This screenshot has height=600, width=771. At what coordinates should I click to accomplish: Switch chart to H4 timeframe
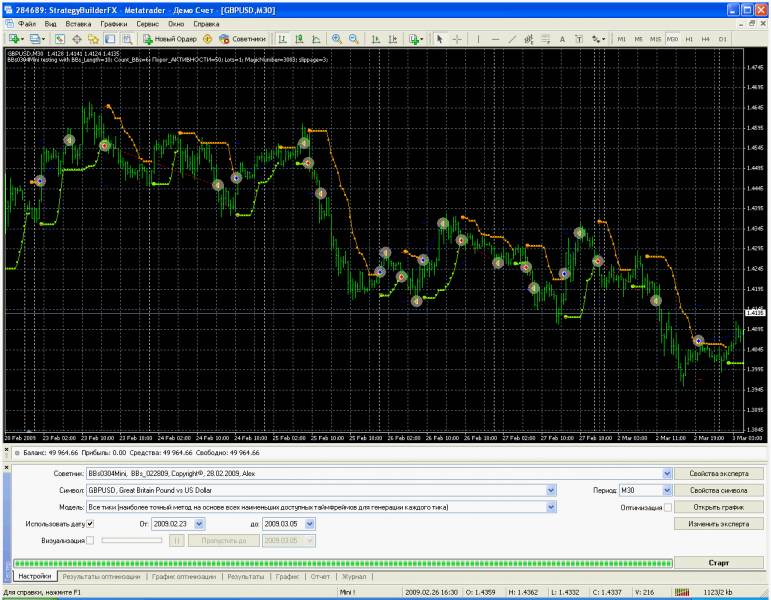point(705,38)
